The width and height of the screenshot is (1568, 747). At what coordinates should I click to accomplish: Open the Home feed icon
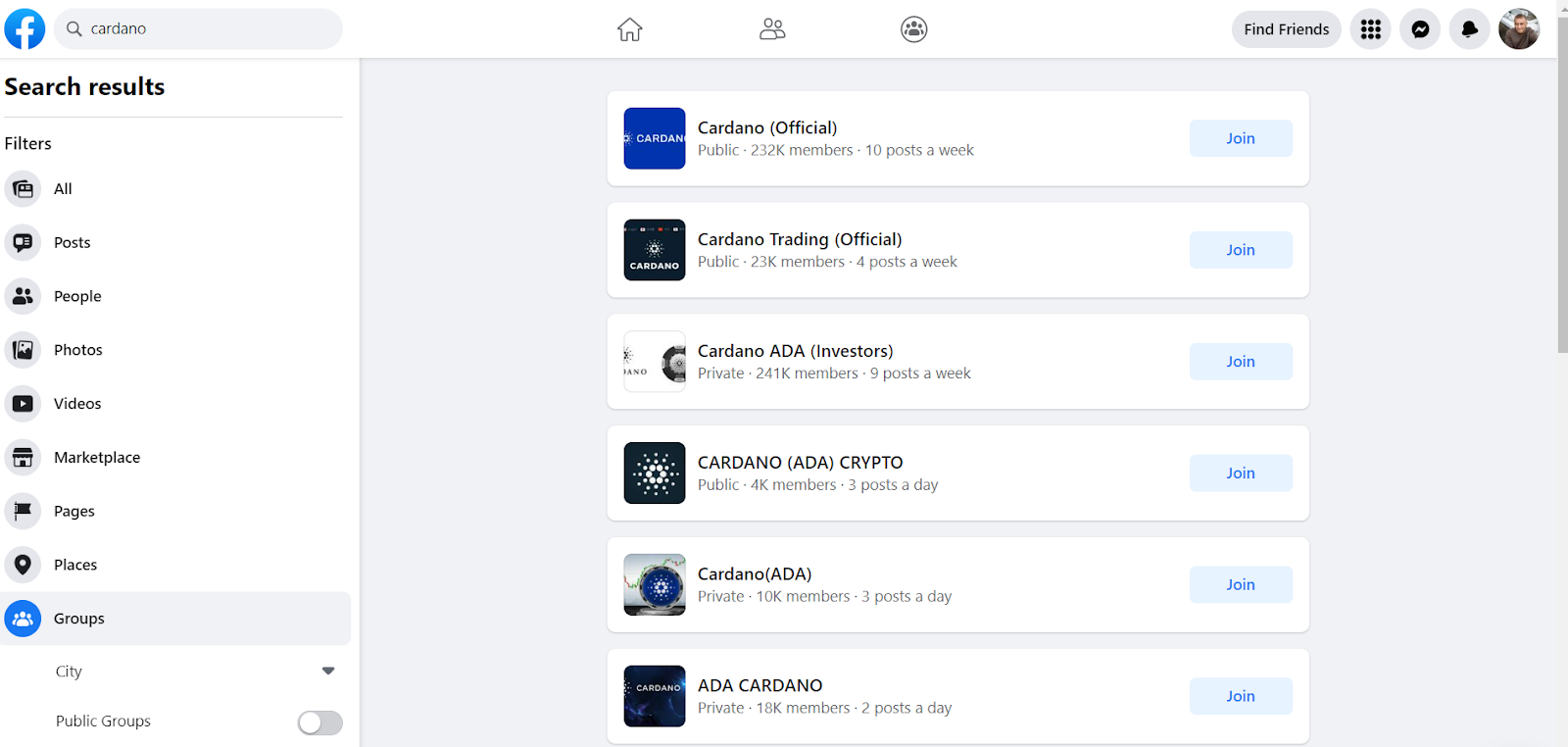[630, 29]
